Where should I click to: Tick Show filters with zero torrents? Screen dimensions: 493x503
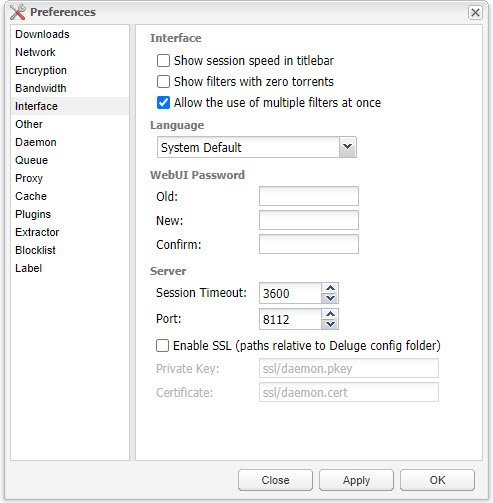(163, 82)
